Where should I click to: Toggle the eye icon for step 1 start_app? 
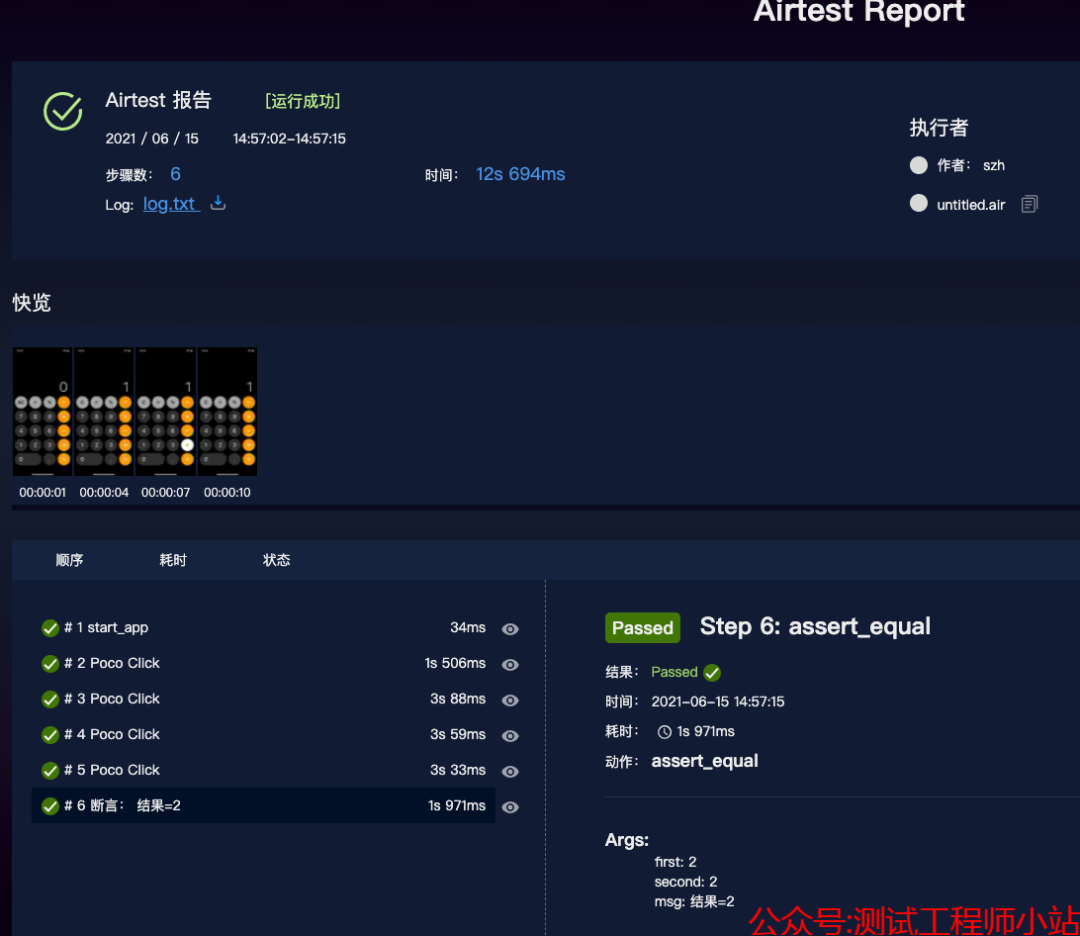click(510, 629)
